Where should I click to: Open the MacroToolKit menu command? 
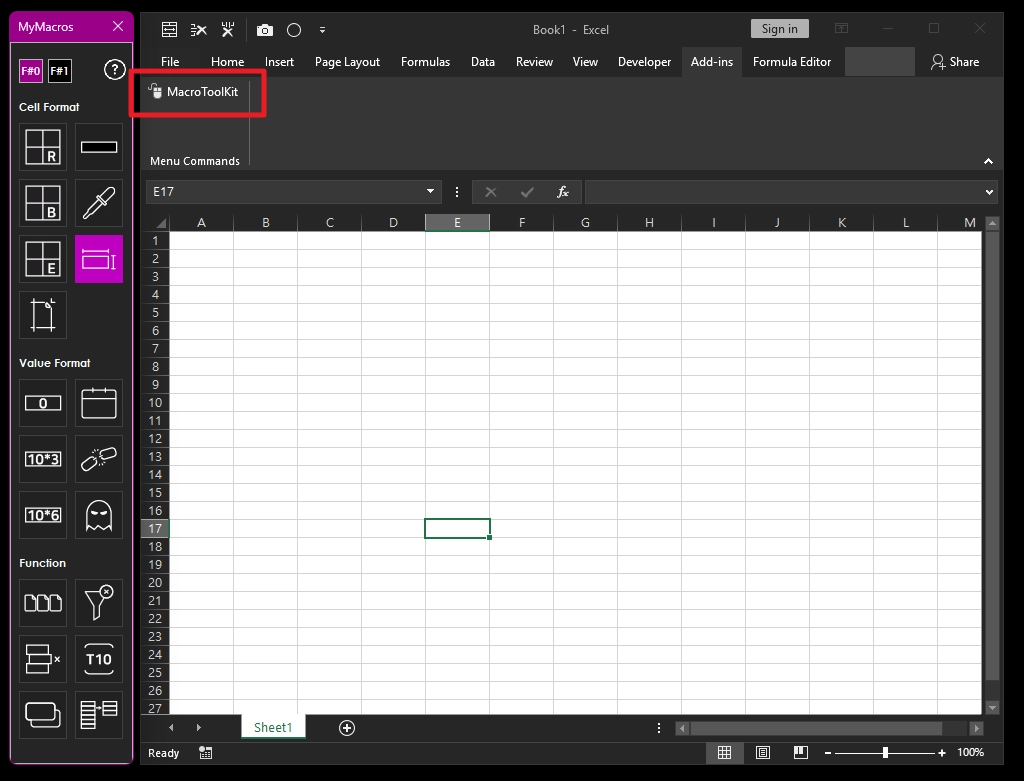(193, 91)
